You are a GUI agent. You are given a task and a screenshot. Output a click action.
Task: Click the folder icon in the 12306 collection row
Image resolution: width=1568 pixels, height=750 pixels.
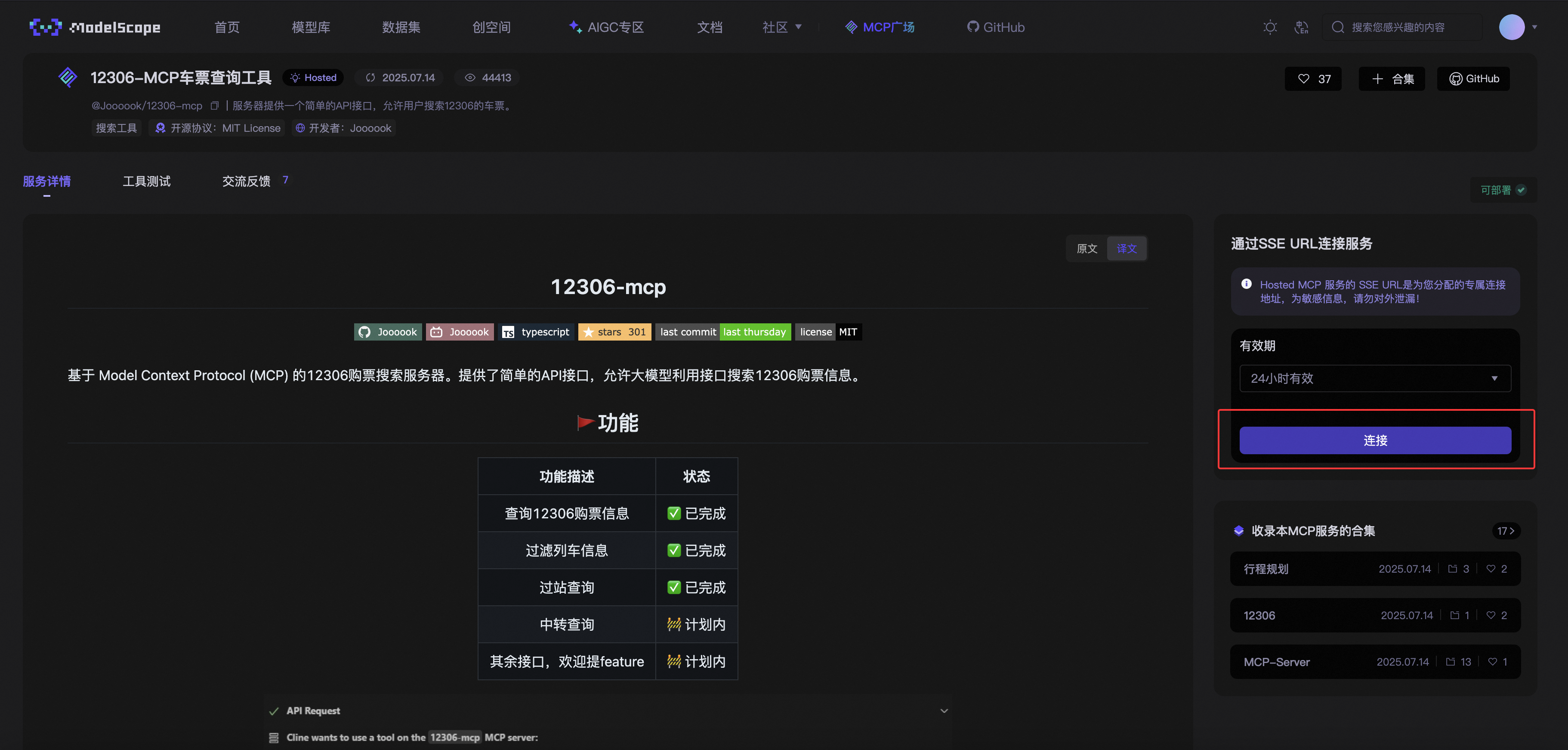pos(1455,615)
